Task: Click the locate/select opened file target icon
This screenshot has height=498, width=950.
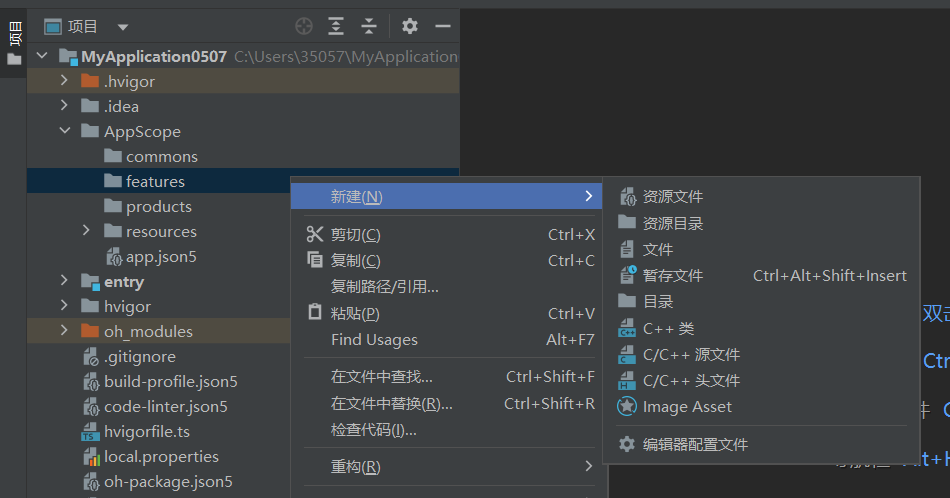Action: coord(304,26)
